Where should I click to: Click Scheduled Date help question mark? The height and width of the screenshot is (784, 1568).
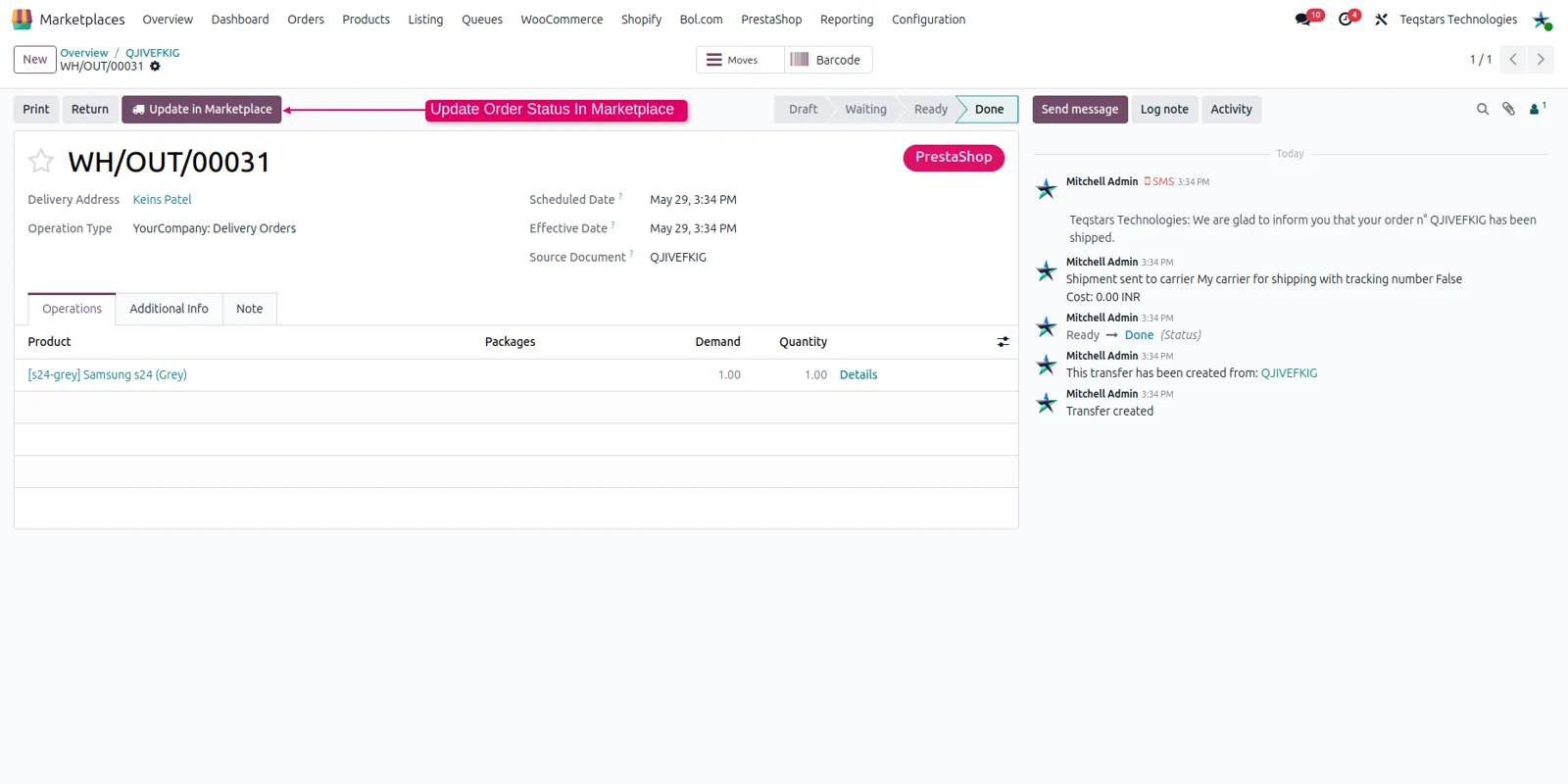(620, 197)
